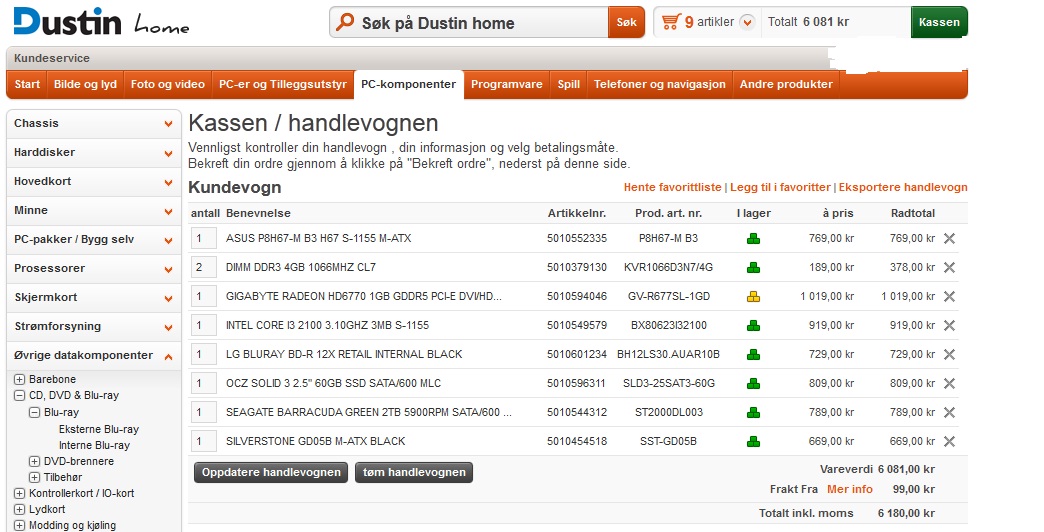Expand the Minne category
Image resolution: width=1044 pixels, height=532 pixels.
tap(168, 211)
